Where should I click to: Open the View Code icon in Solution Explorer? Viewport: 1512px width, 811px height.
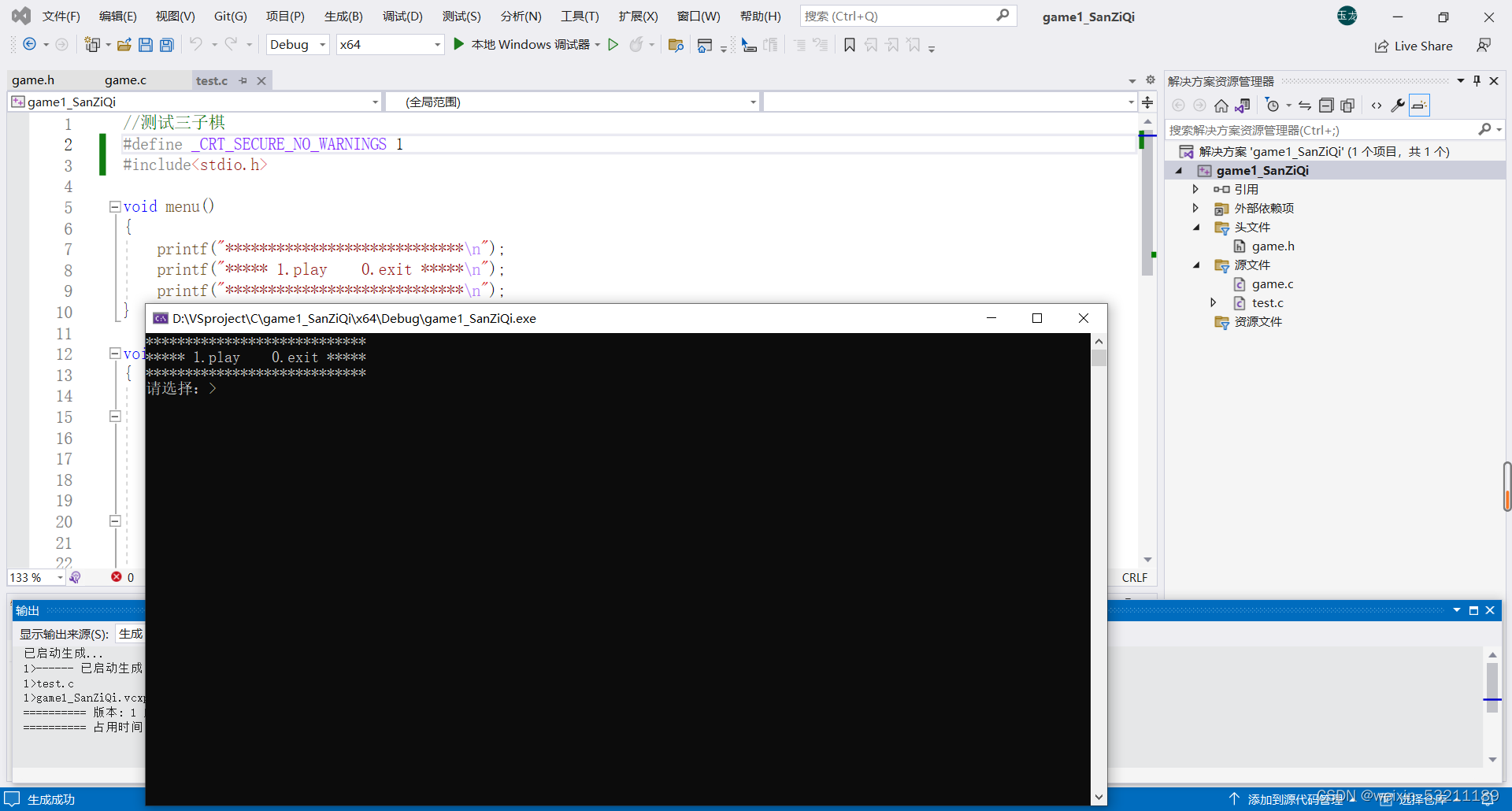click(1377, 106)
